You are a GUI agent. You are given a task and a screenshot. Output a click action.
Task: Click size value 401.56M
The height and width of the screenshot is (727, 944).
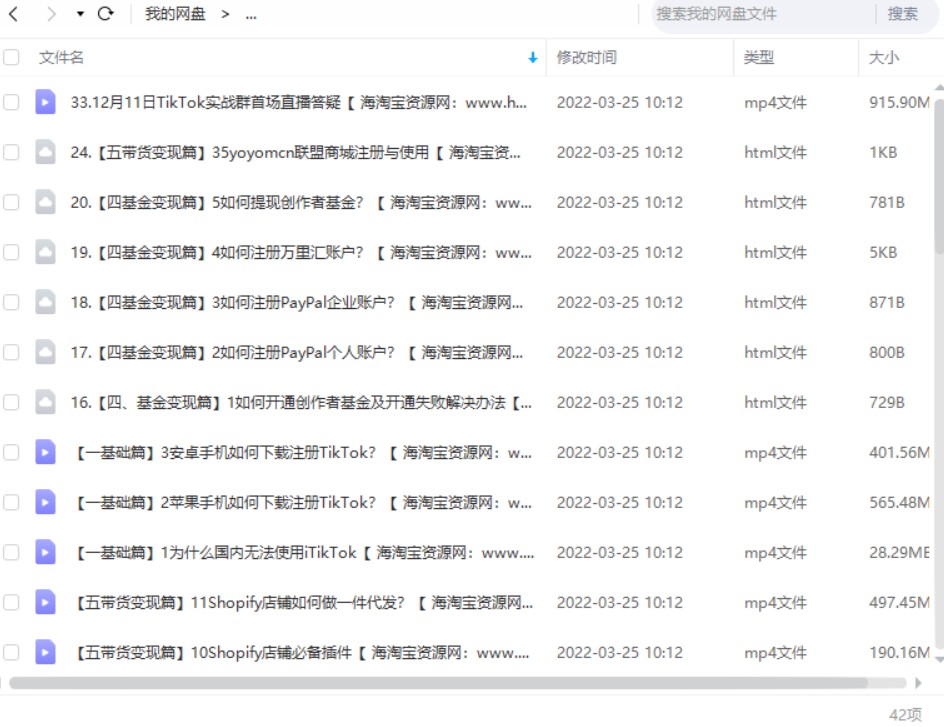pyautogui.click(x=899, y=453)
